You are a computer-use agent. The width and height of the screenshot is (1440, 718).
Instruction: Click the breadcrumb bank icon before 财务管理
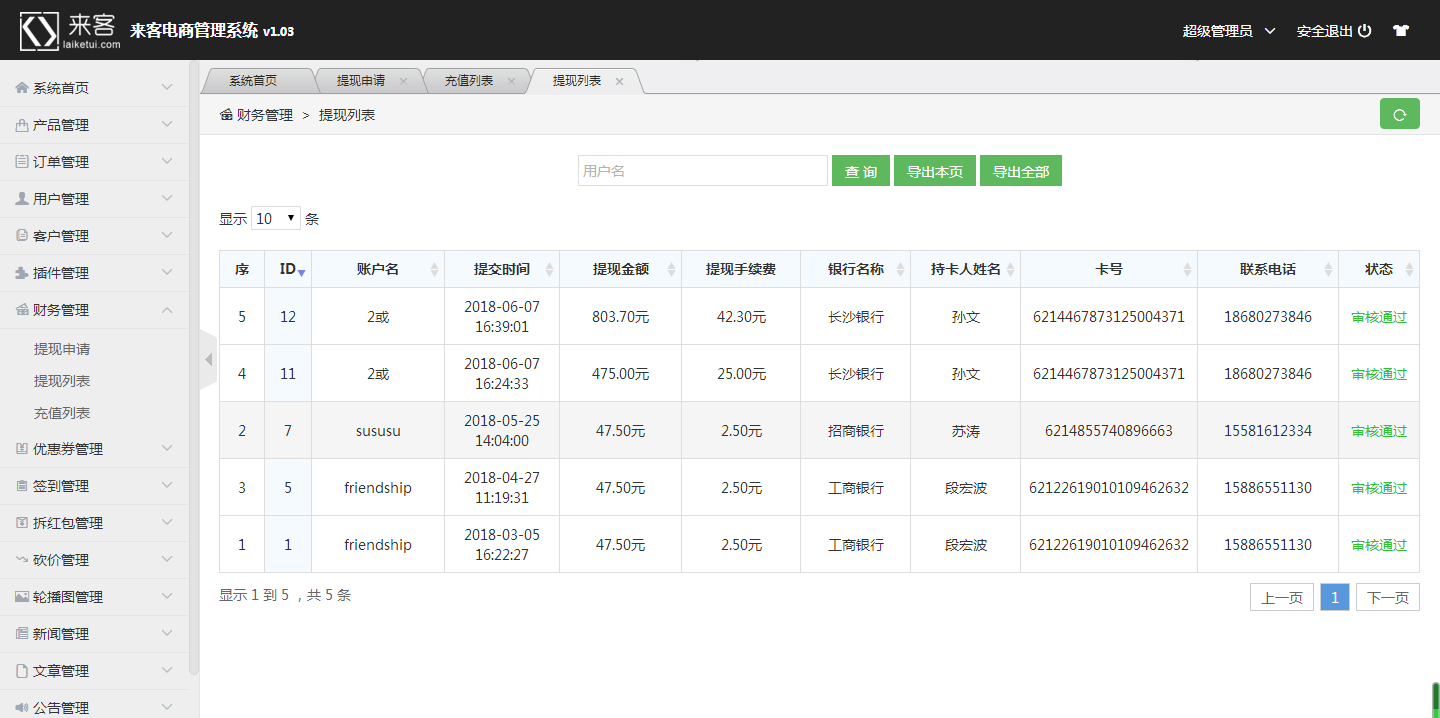point(226,115)
